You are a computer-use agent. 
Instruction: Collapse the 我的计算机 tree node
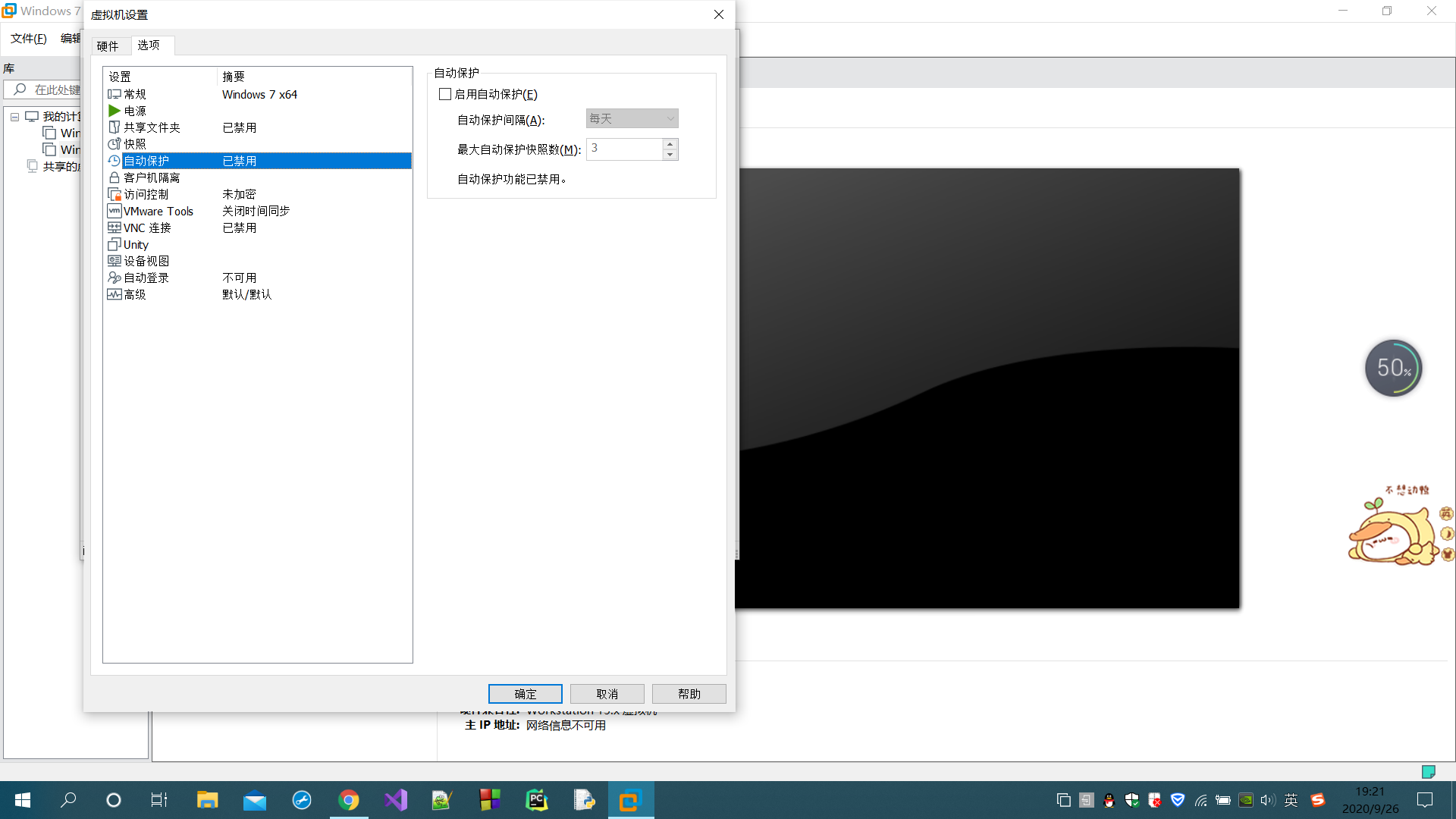pyautogui.click(x=14, y=117)
